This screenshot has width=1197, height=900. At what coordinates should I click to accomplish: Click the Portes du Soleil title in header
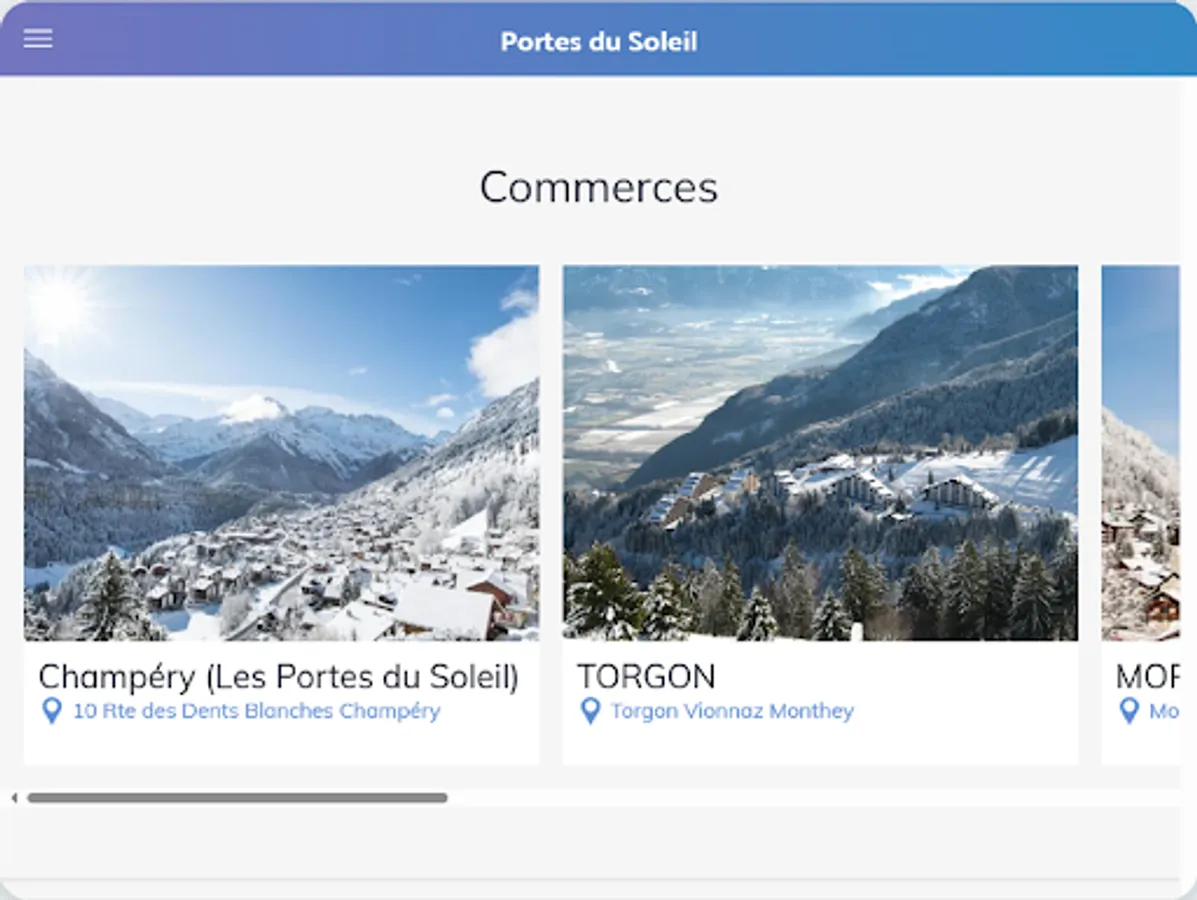coord(598,41)
